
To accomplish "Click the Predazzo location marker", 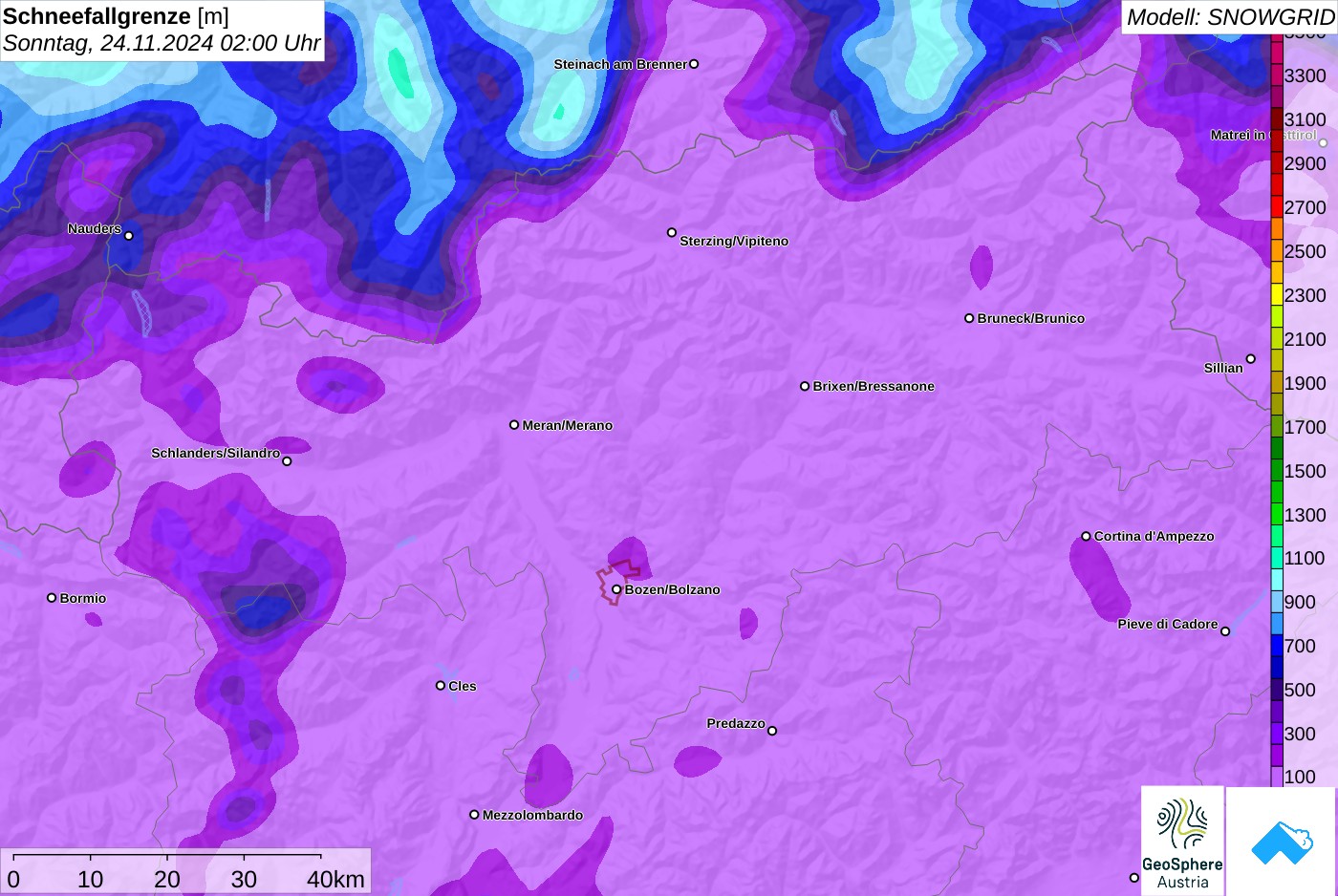I will pos(772,731).
